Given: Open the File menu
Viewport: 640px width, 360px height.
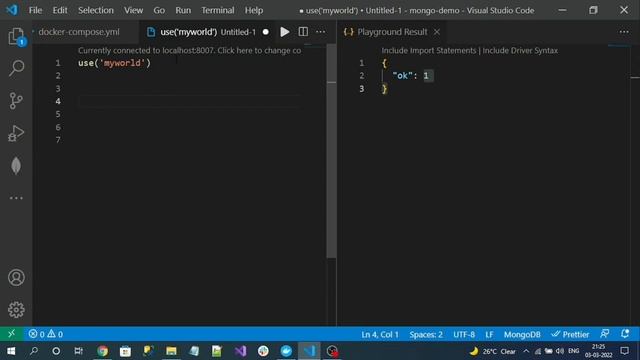Looking at the screenshot, I should click(x=36, y=10).
